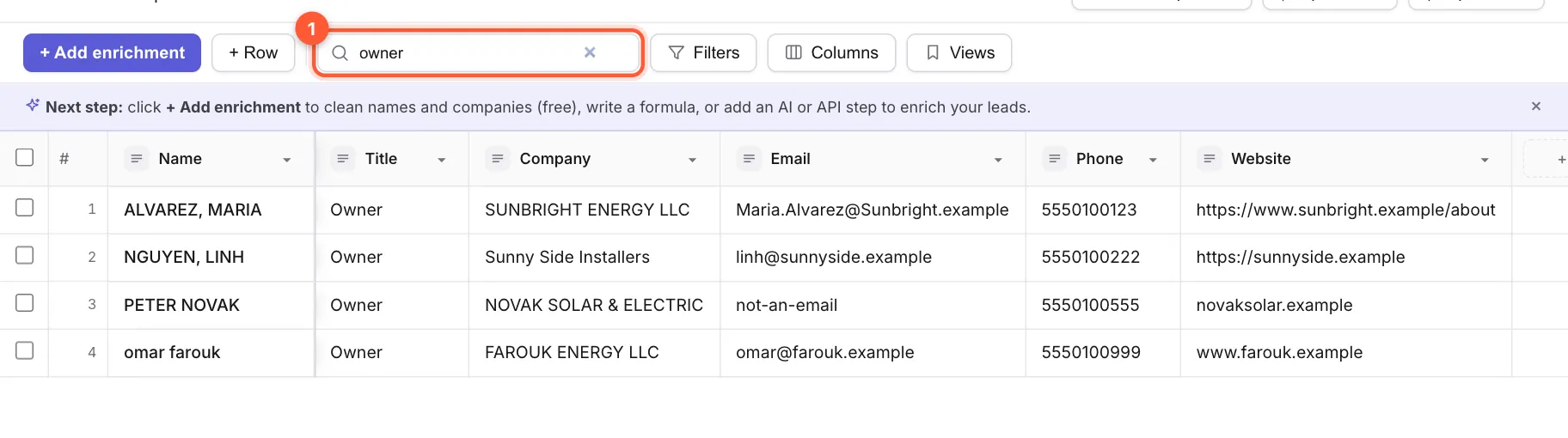
Task: Select row 2 checkbox for NGUYEN, LINH
Action: click(x=25, y=255)
